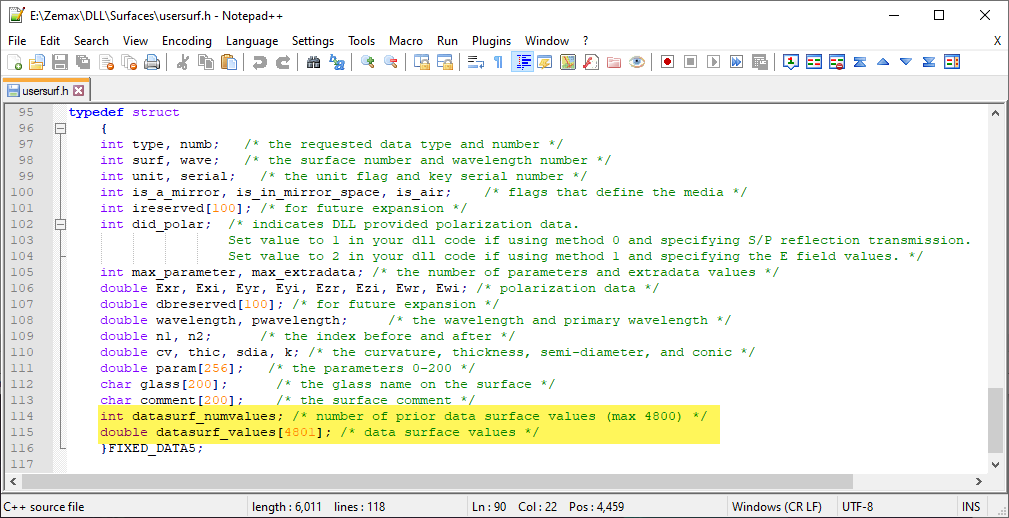Toggle show all characters pilcrow
This screenshot has height=518, width=1009.
pos(498,62)
